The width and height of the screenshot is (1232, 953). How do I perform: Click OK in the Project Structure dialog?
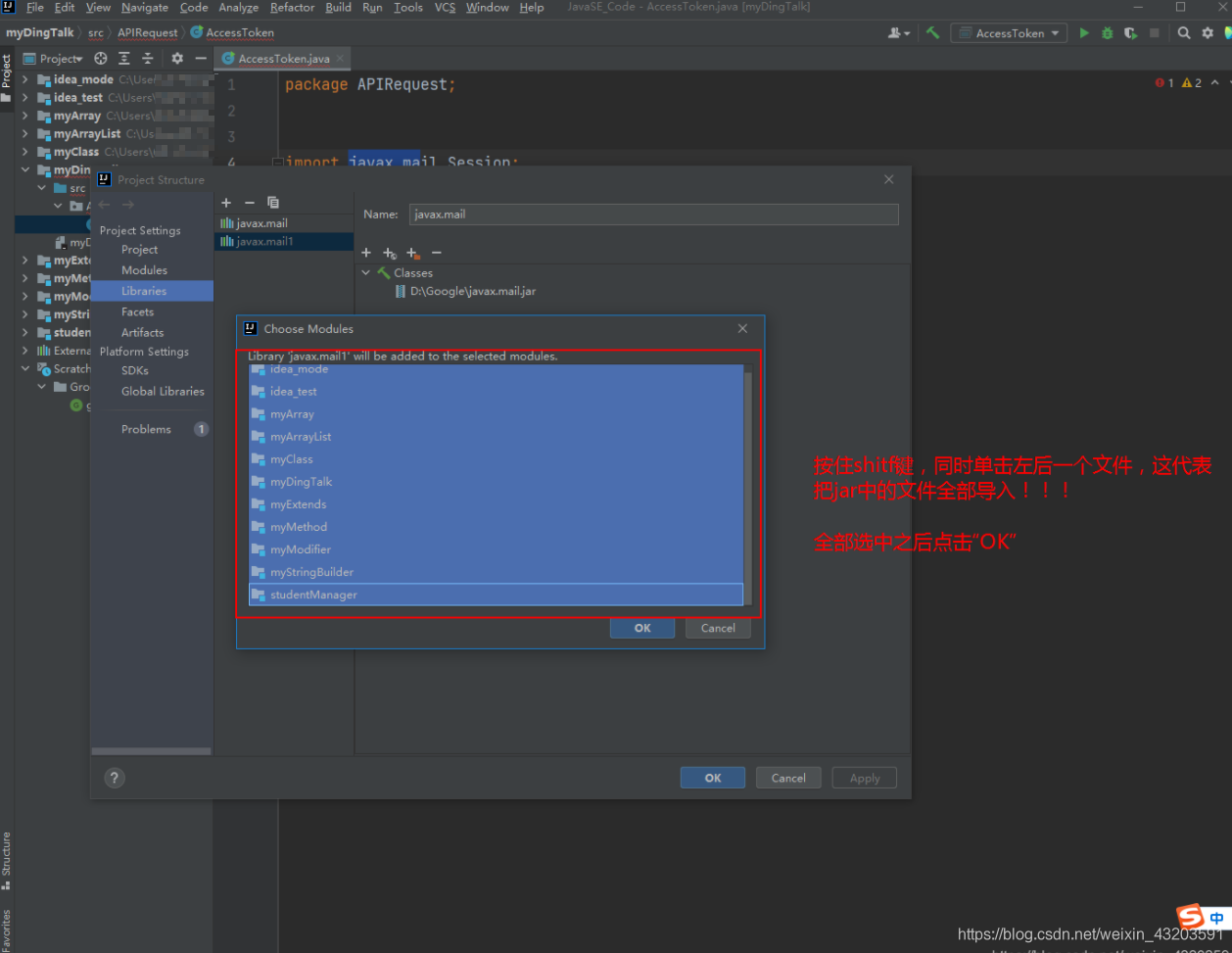click(713, 778)
